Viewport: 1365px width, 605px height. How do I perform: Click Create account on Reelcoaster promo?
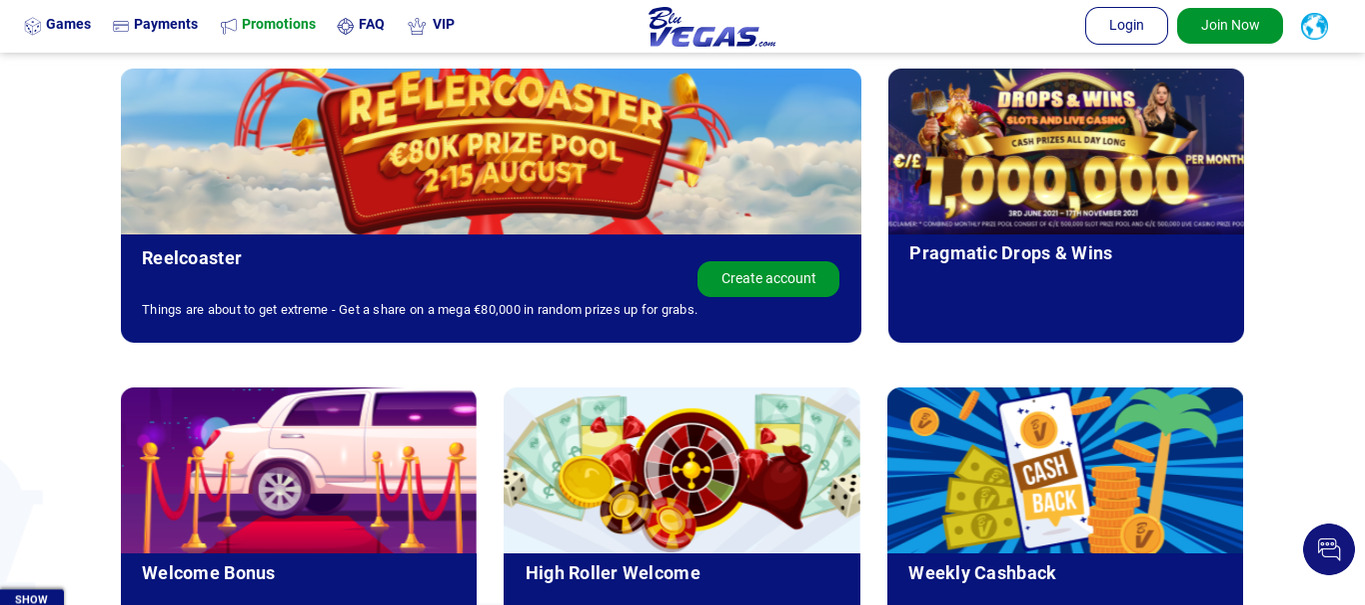768,279
